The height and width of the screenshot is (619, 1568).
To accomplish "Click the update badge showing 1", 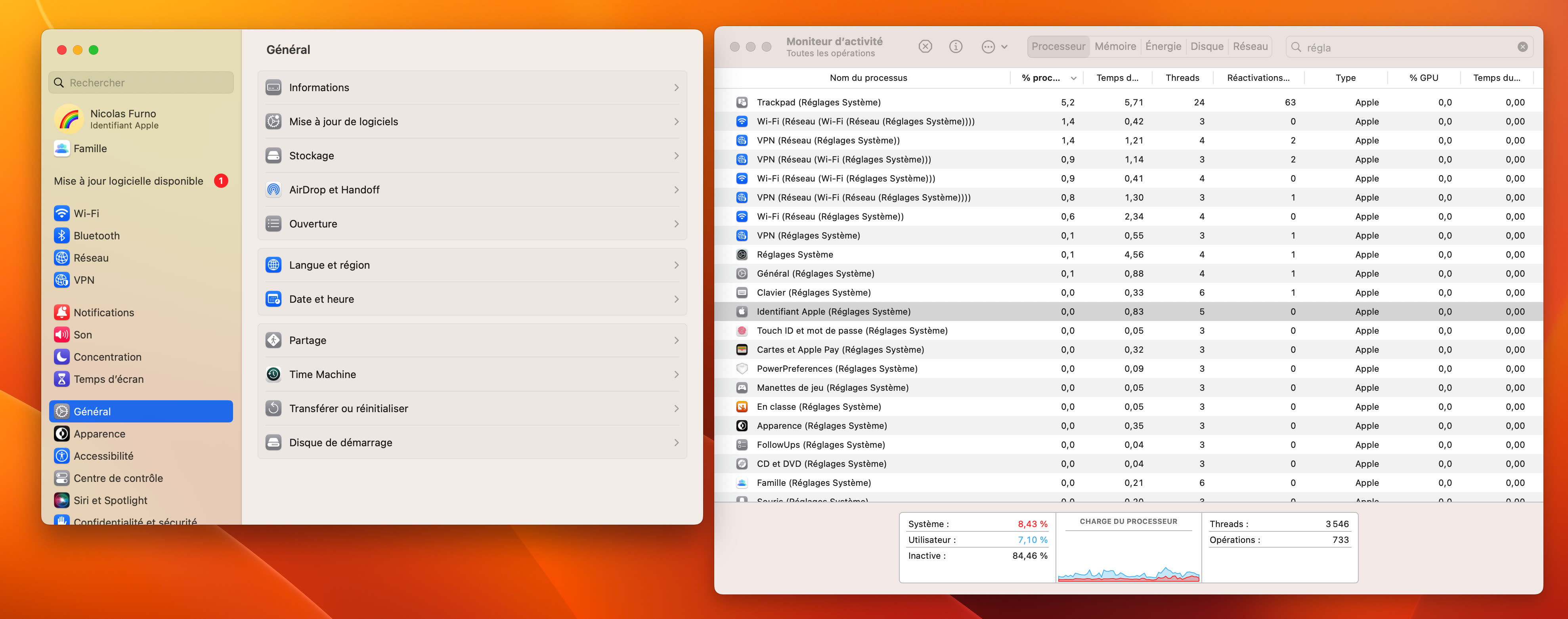I will pyautogui.click(x=221, y=181).
